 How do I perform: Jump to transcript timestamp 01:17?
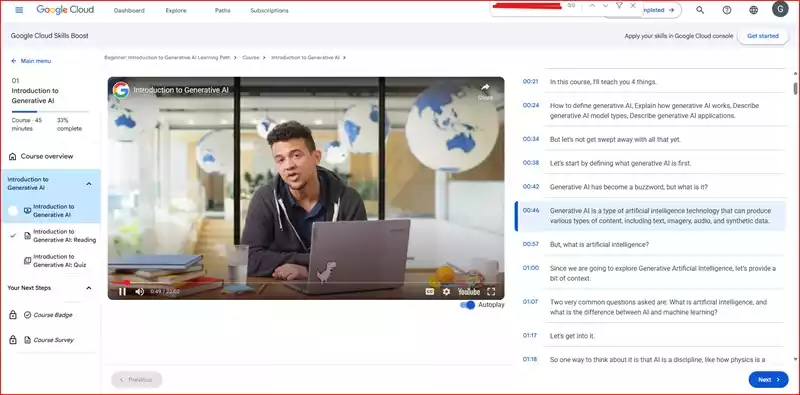click(x=531, y=335)
